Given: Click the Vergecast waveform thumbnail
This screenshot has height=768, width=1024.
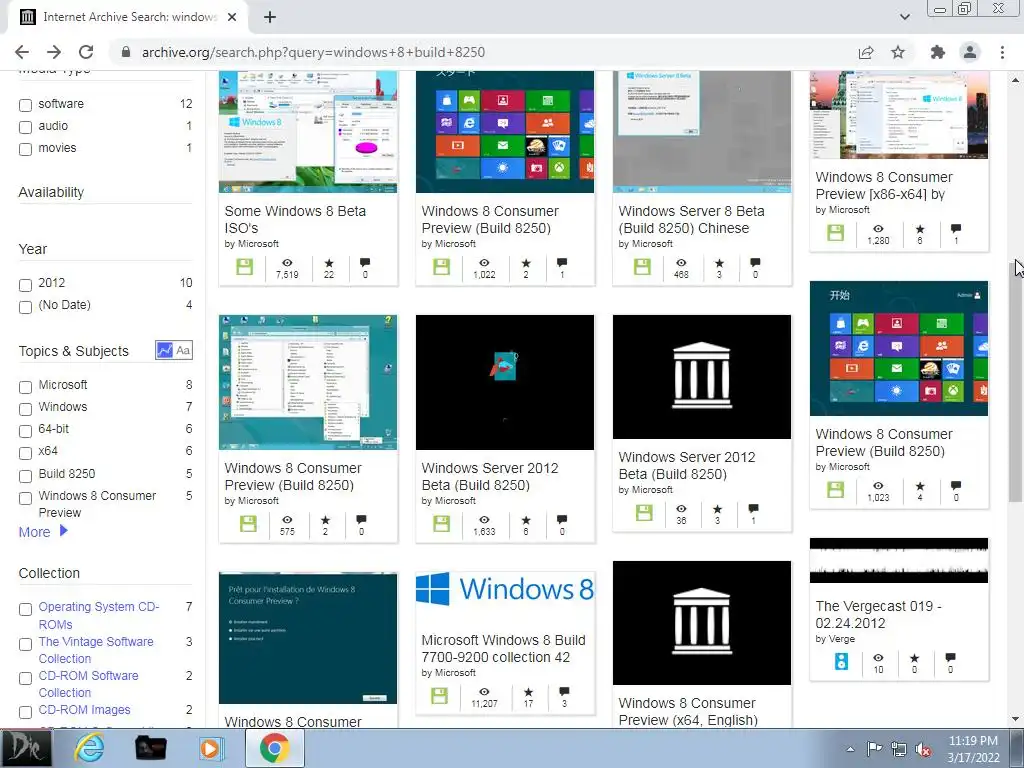Looking at the screenshot, I should pyautogui.click(x=899, y=560).
